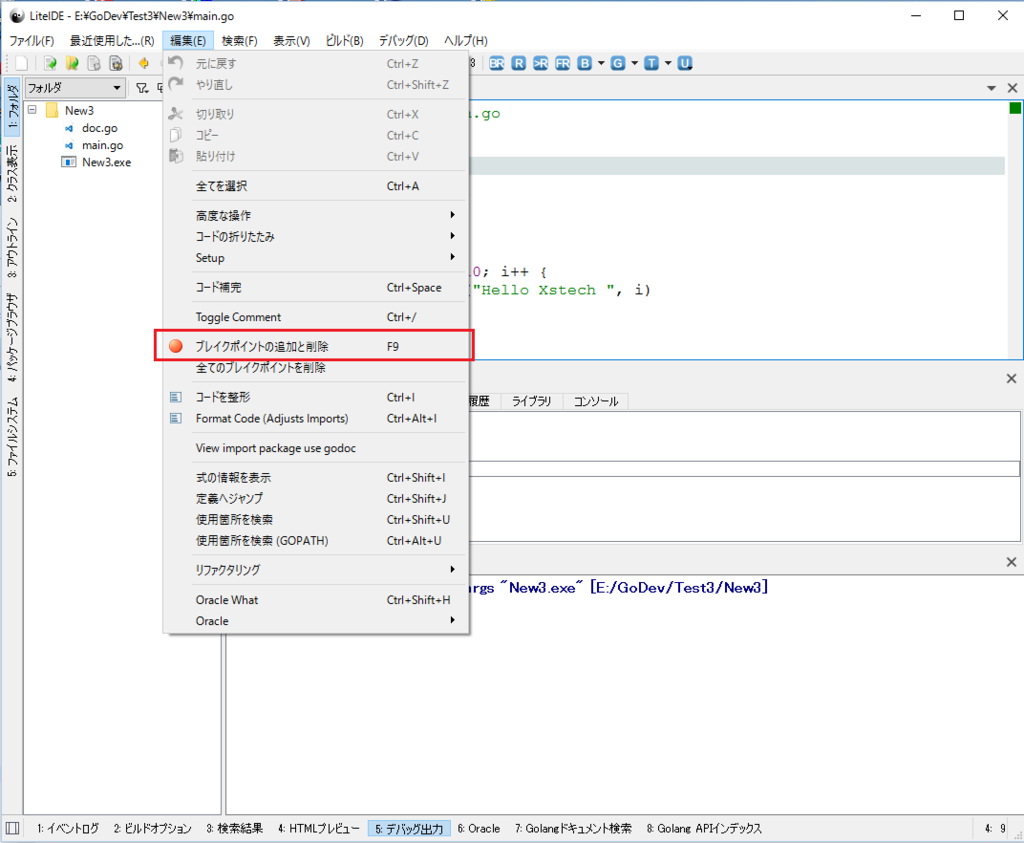Image resolution: width=1024 pixels, height=843 pixels.
Task: Toggle the 1: イベントログ bottom panel
Action: 68,829
